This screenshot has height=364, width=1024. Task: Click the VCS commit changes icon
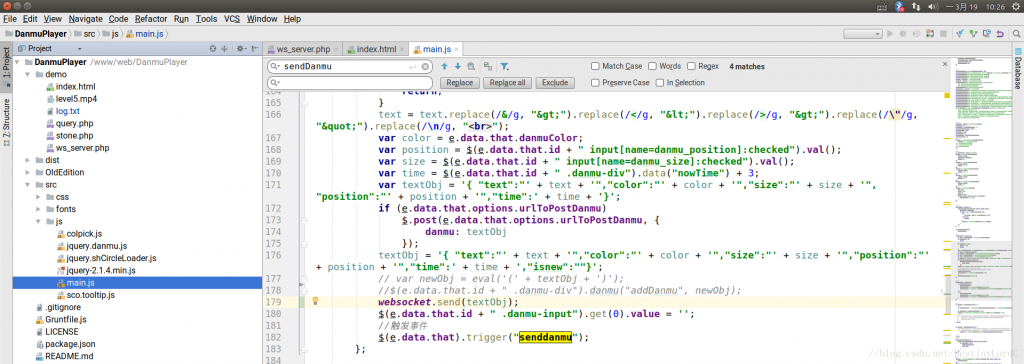point(974,33)
